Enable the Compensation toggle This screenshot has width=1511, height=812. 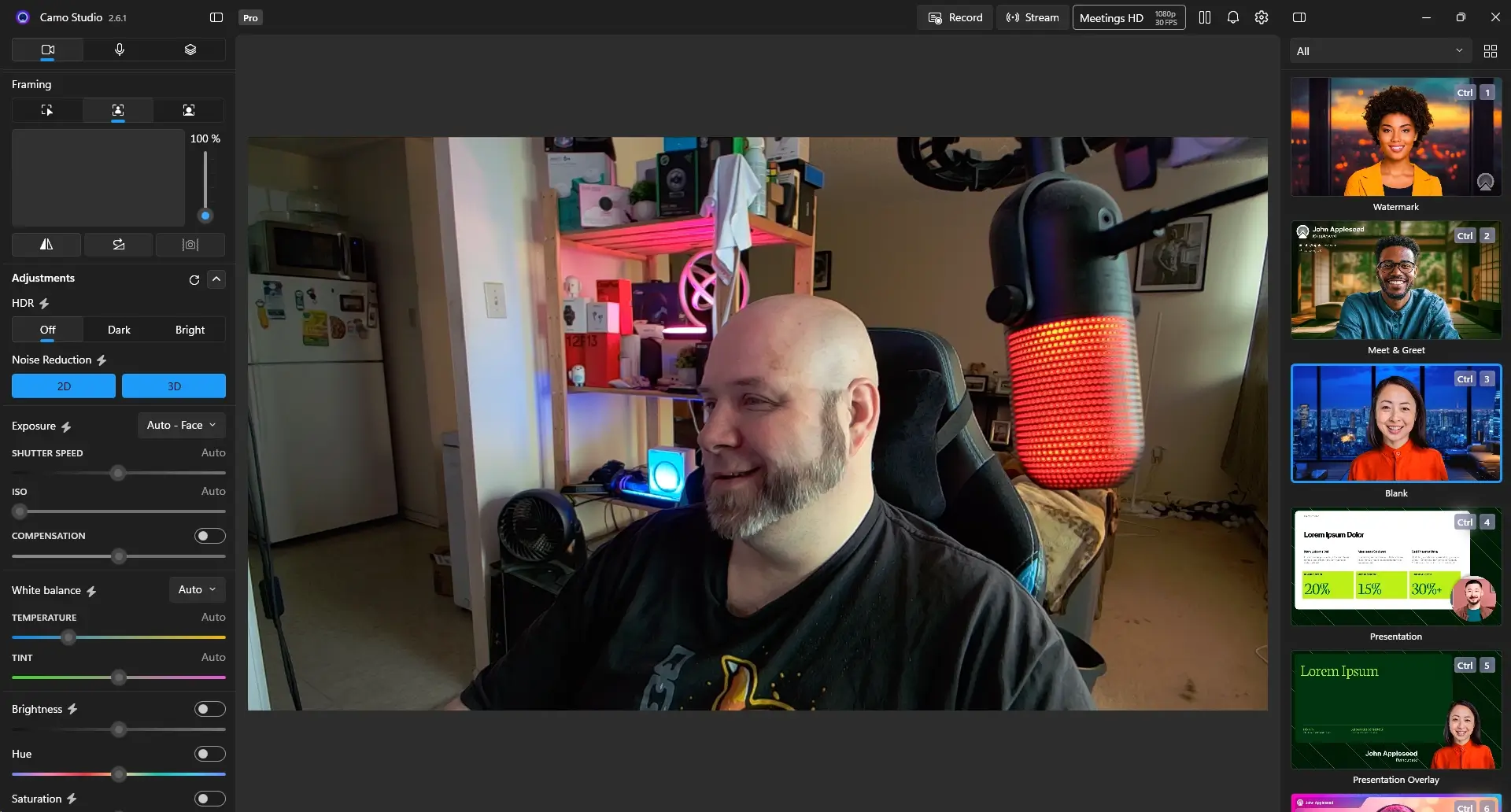point(210,536)
